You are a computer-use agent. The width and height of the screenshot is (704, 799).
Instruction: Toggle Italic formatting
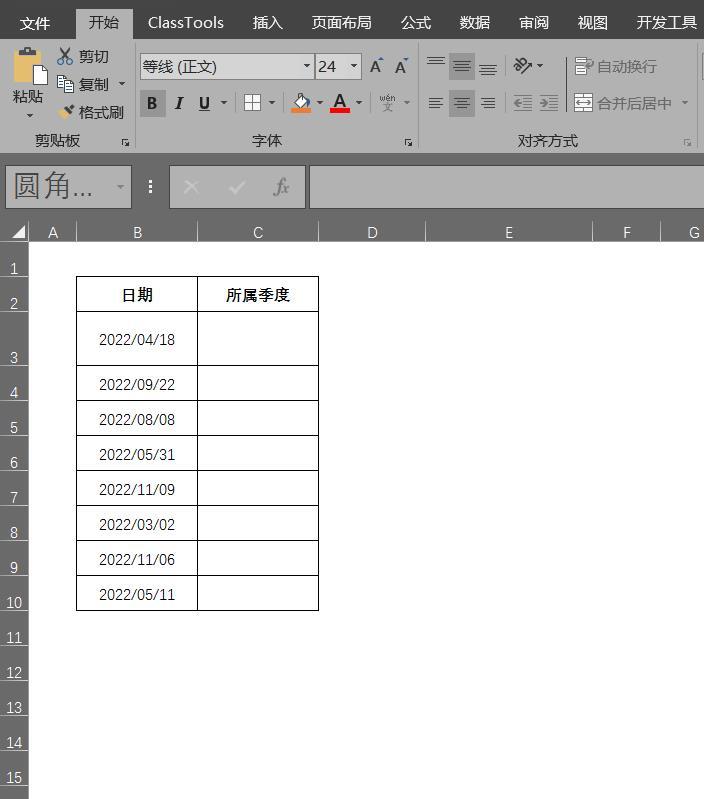179,103
